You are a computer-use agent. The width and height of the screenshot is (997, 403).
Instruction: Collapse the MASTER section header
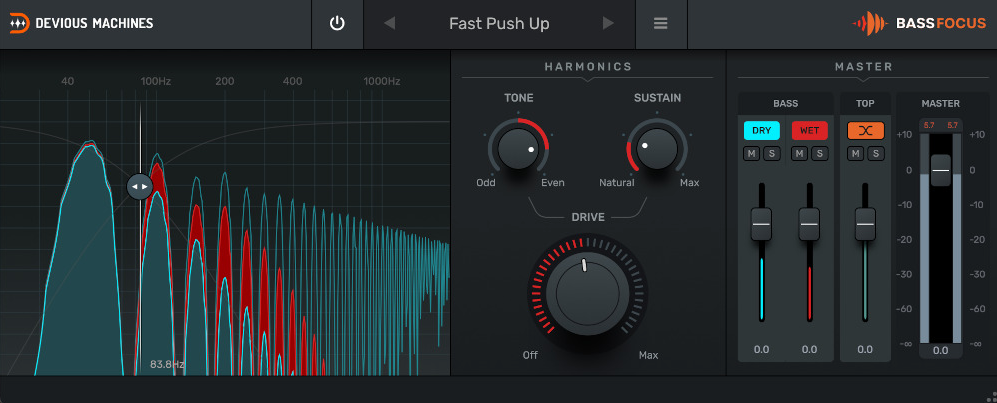(x=863, y=67)
